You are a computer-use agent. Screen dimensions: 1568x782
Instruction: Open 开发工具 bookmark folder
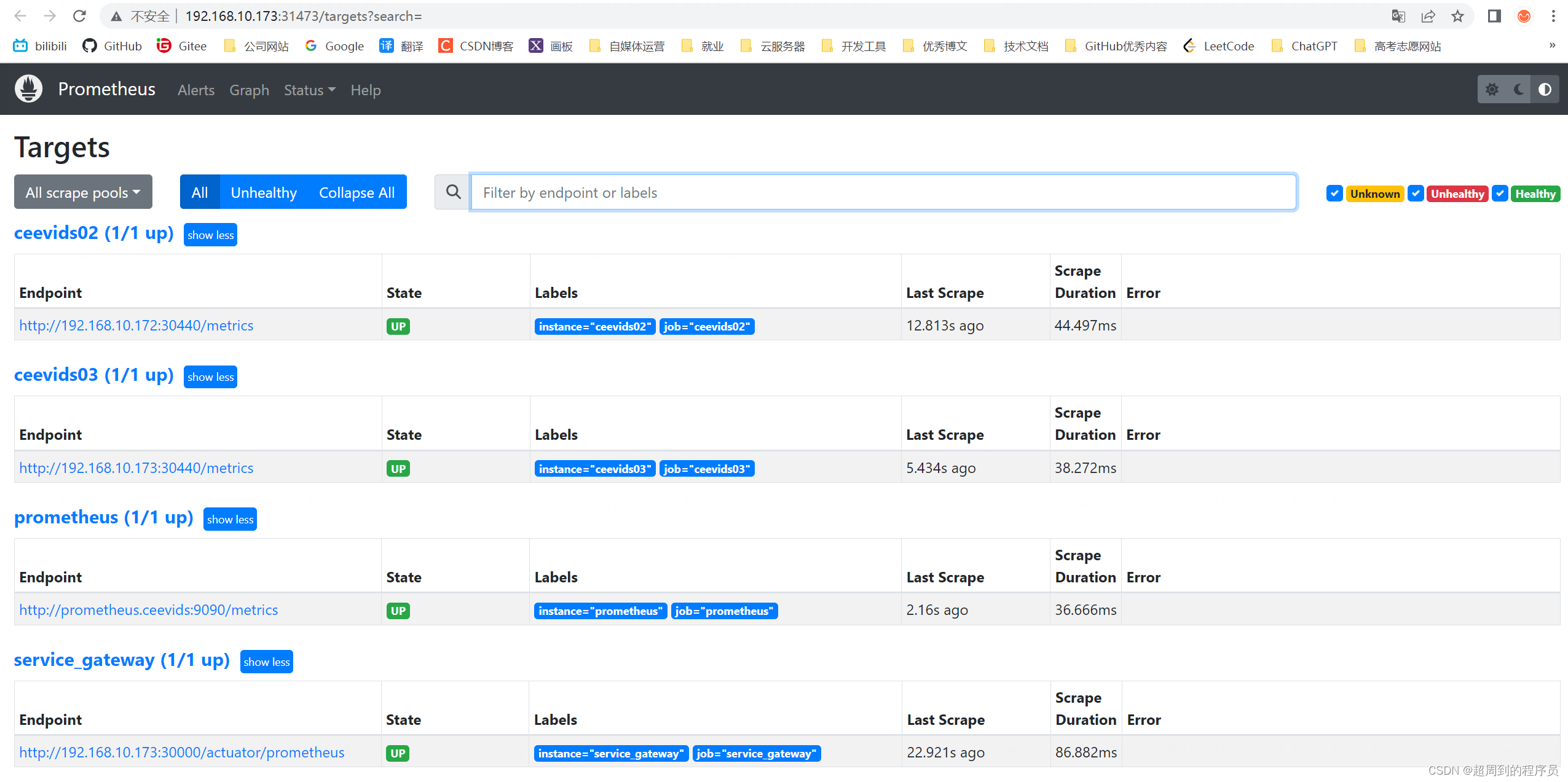click(x=853, y=46)
